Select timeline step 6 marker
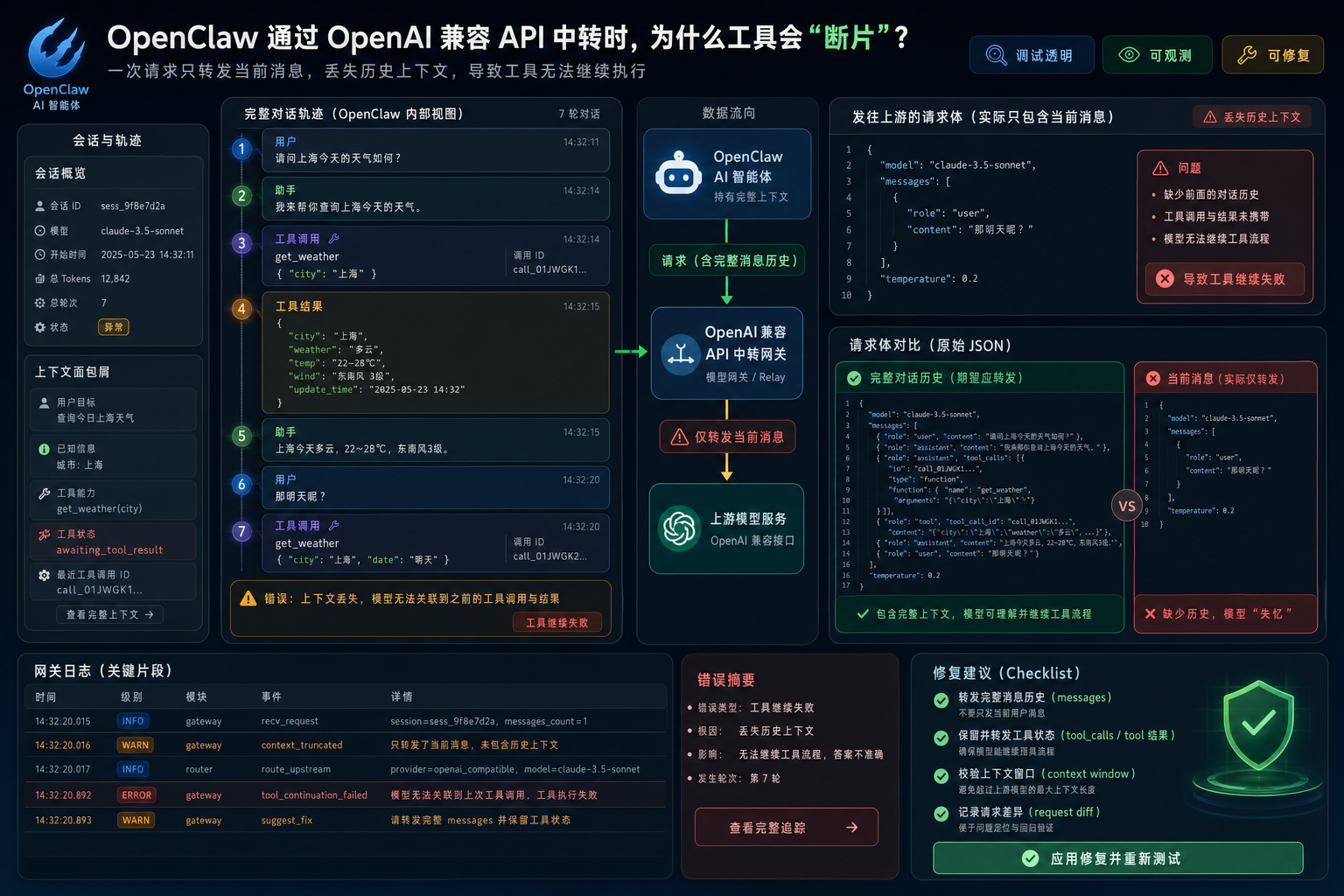 point(242,484)
